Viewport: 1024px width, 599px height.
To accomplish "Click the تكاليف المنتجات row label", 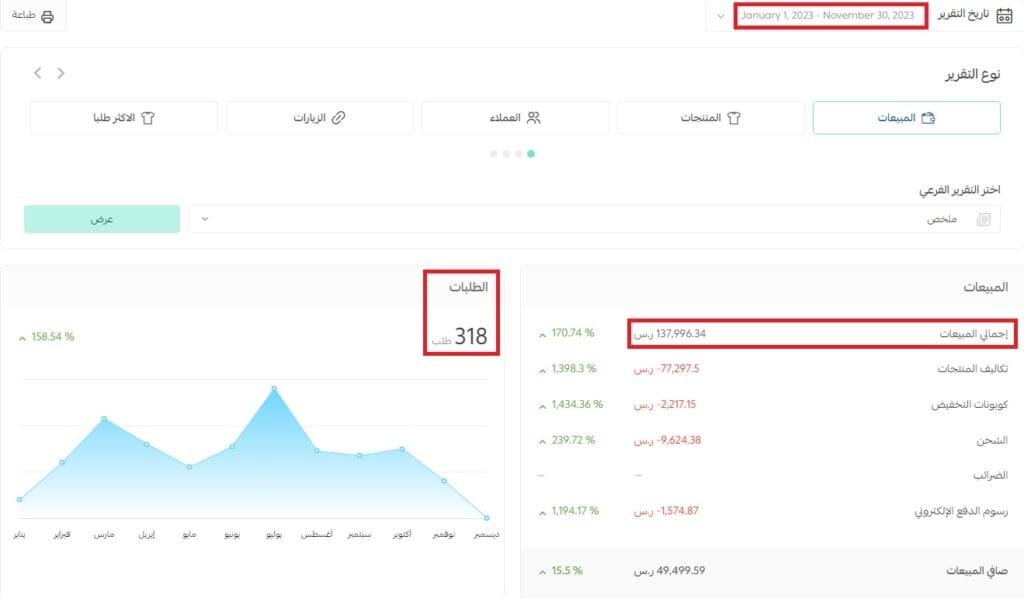I will point(972,369).
